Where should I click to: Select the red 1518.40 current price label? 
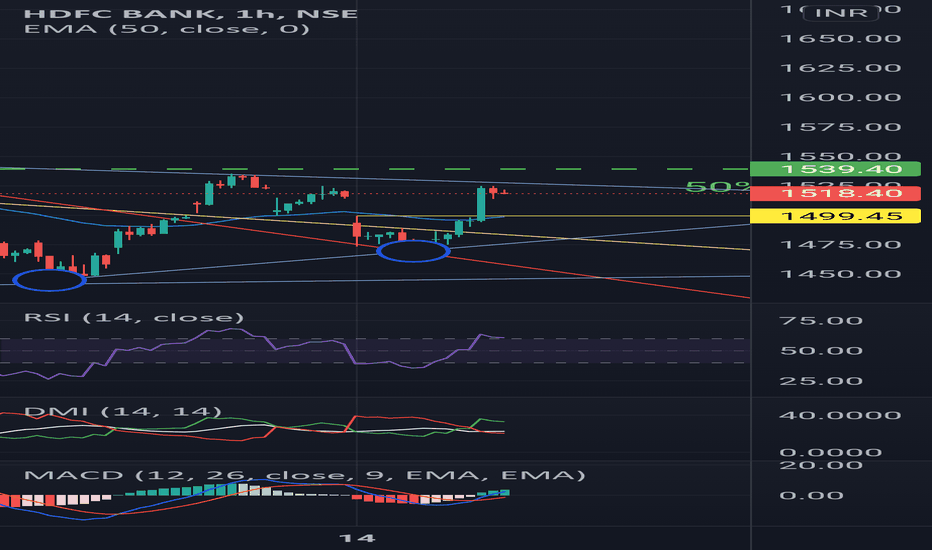pos(835,193)
